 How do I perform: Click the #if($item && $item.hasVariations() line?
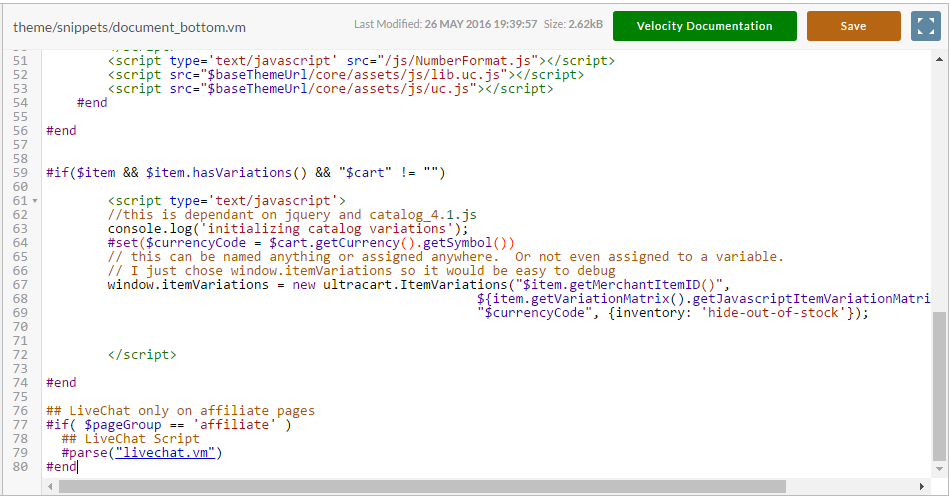245,173
